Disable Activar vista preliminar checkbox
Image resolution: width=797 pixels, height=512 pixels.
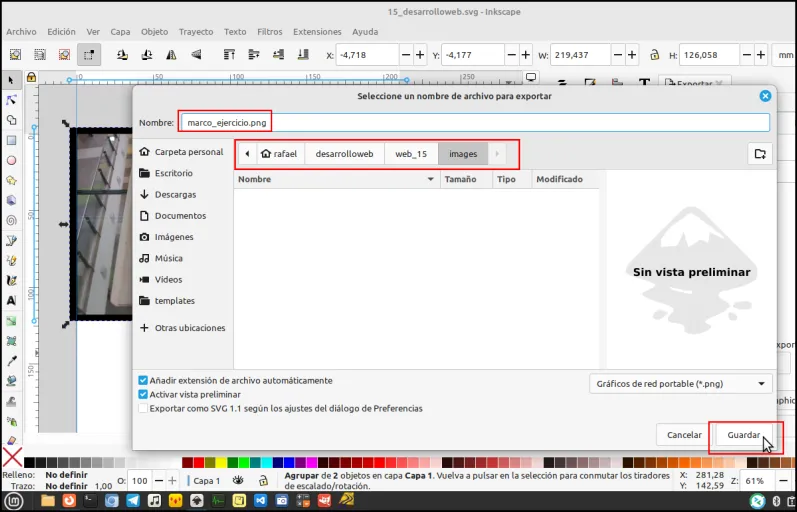pos(143,395)
